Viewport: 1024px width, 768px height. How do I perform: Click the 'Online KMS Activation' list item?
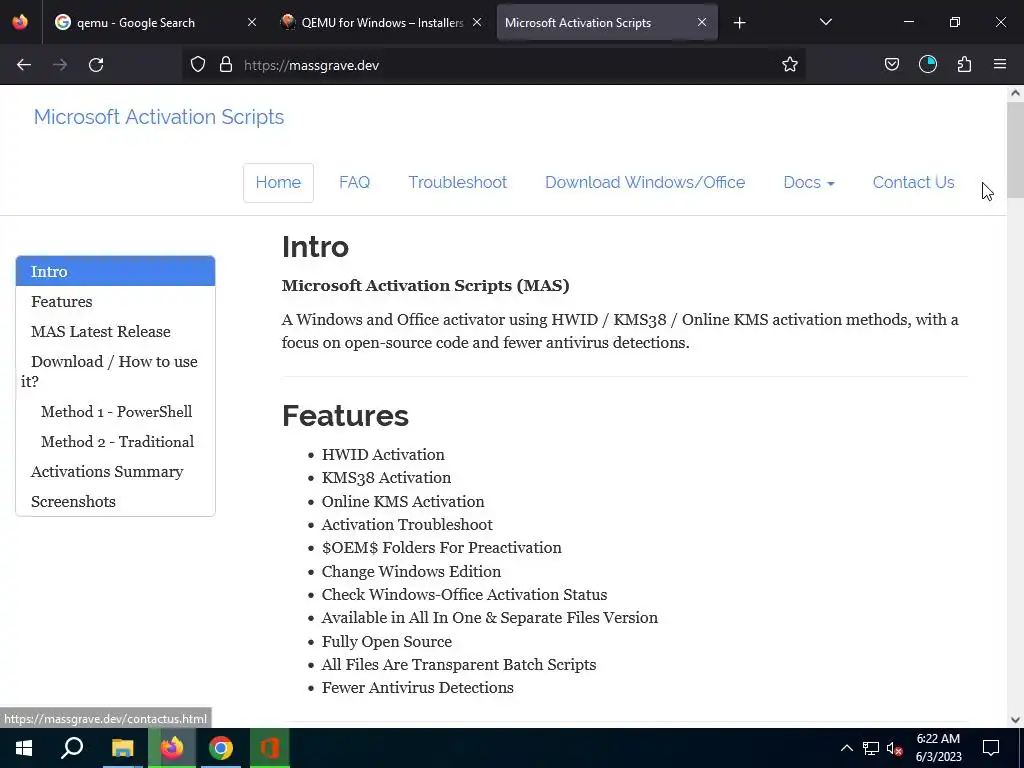403,502
